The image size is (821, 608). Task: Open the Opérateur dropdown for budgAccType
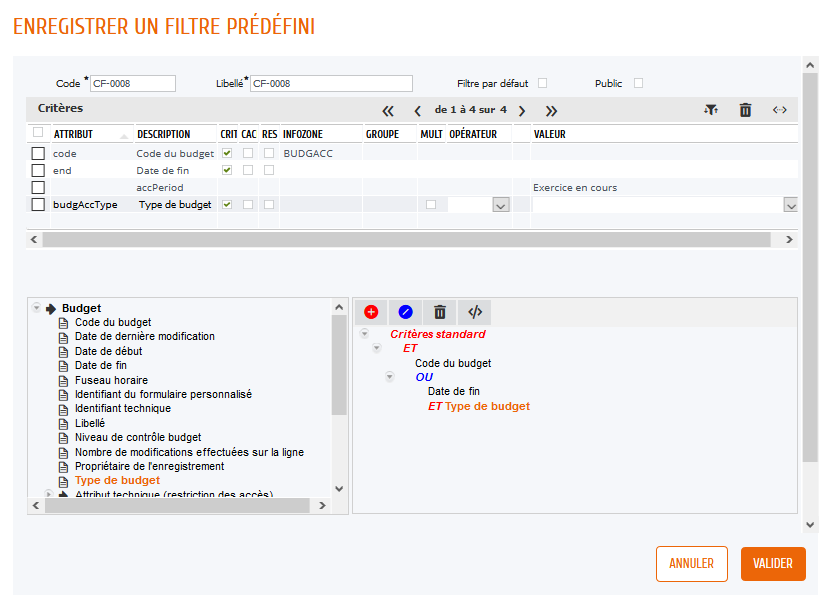(x=501, y=205)
